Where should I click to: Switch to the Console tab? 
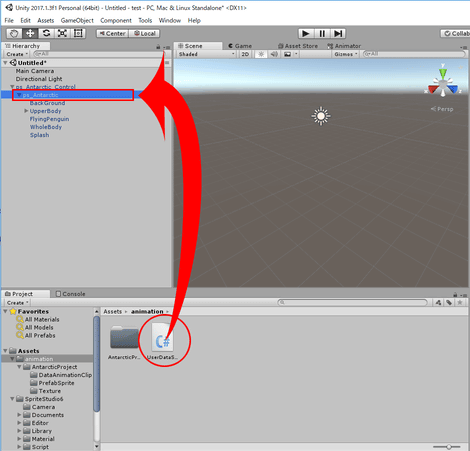pyautogui.click(x=70, y=294)
